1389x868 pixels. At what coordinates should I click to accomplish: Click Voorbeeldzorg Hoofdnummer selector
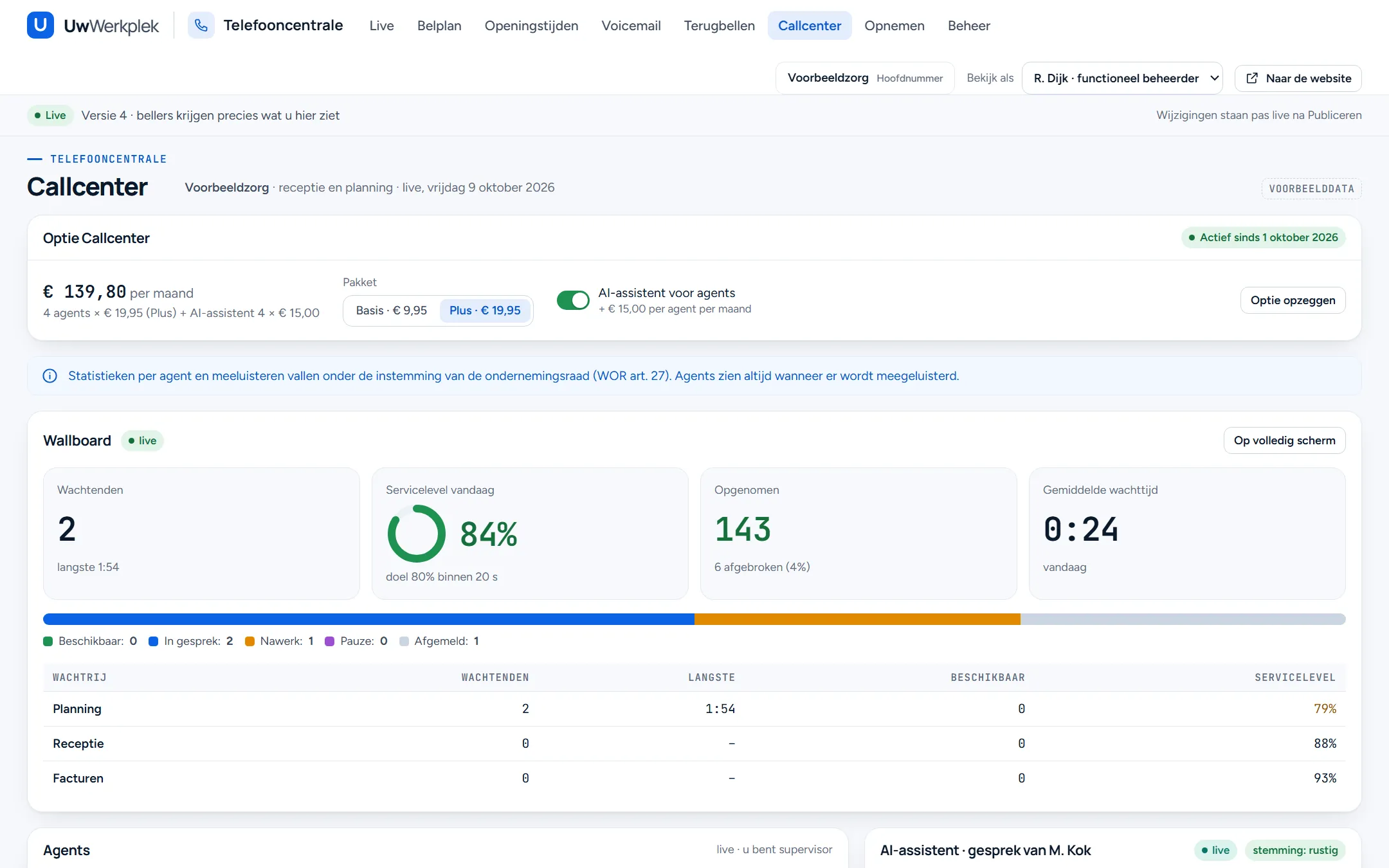point(865,78)
